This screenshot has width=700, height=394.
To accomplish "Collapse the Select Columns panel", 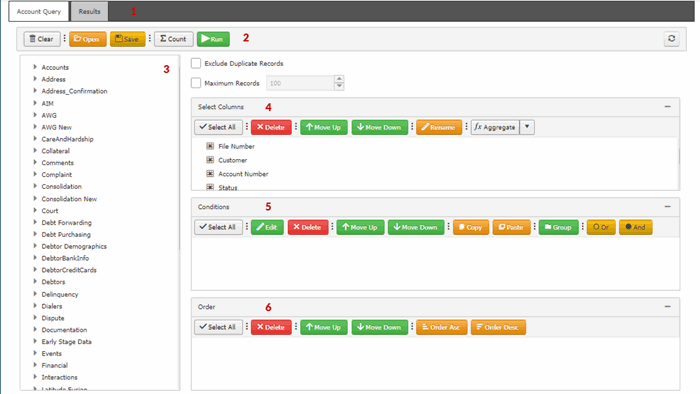I will (x=667, y=107).
